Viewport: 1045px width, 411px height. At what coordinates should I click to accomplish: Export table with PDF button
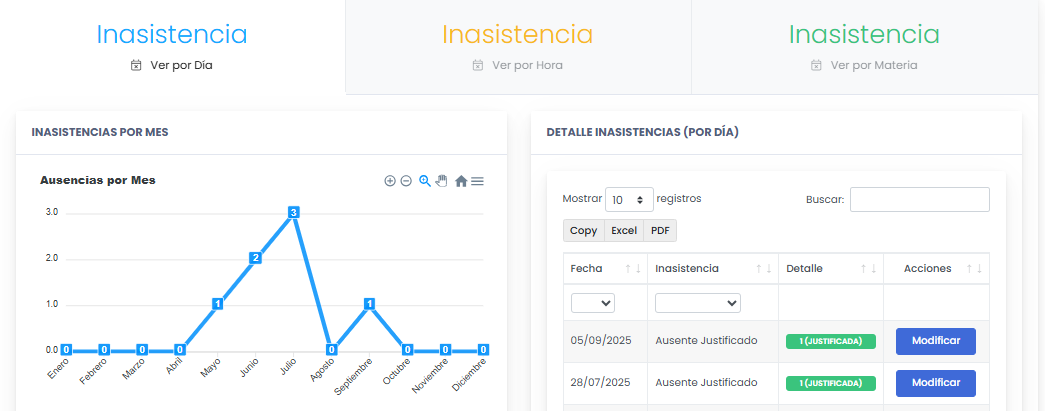point(660,230)
